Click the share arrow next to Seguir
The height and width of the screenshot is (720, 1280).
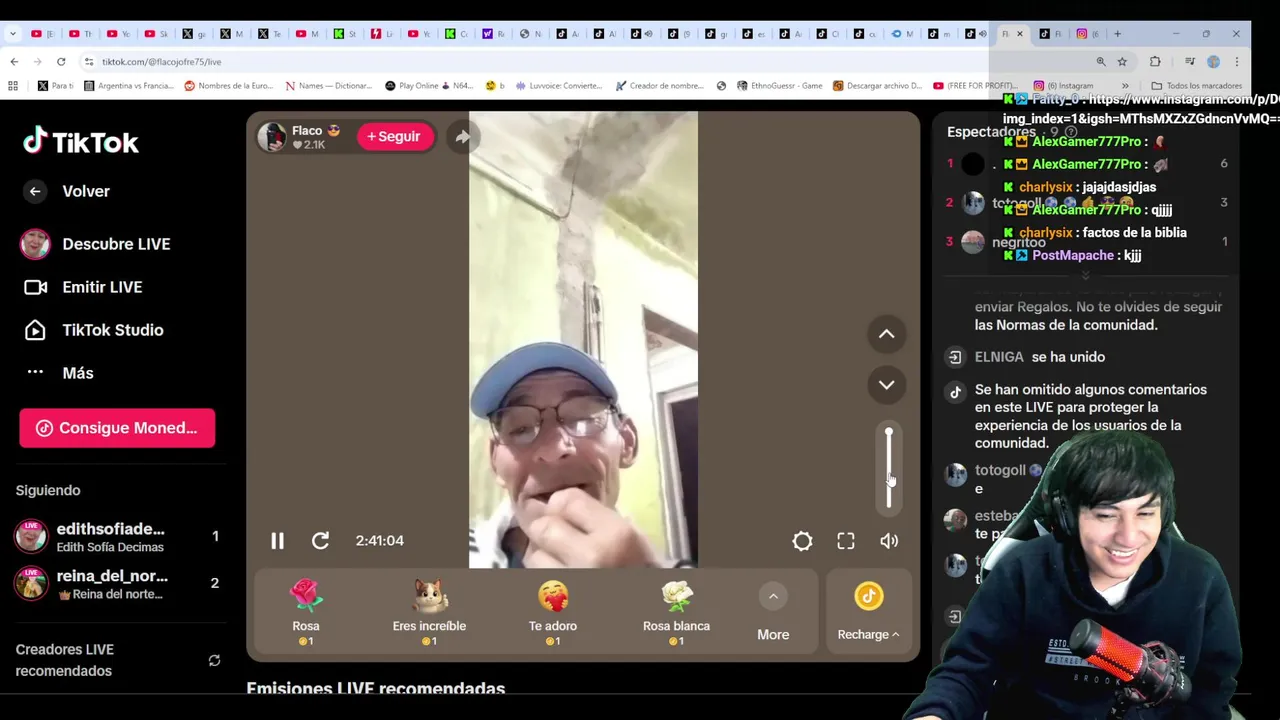462,137
